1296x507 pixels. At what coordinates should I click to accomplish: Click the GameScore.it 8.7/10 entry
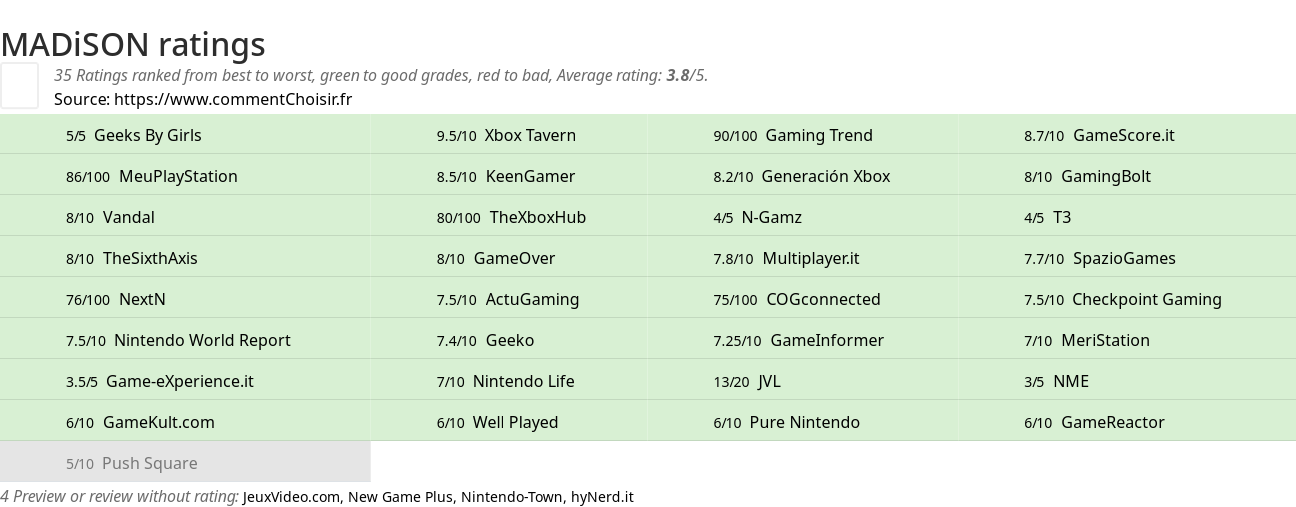[1128, 135]
